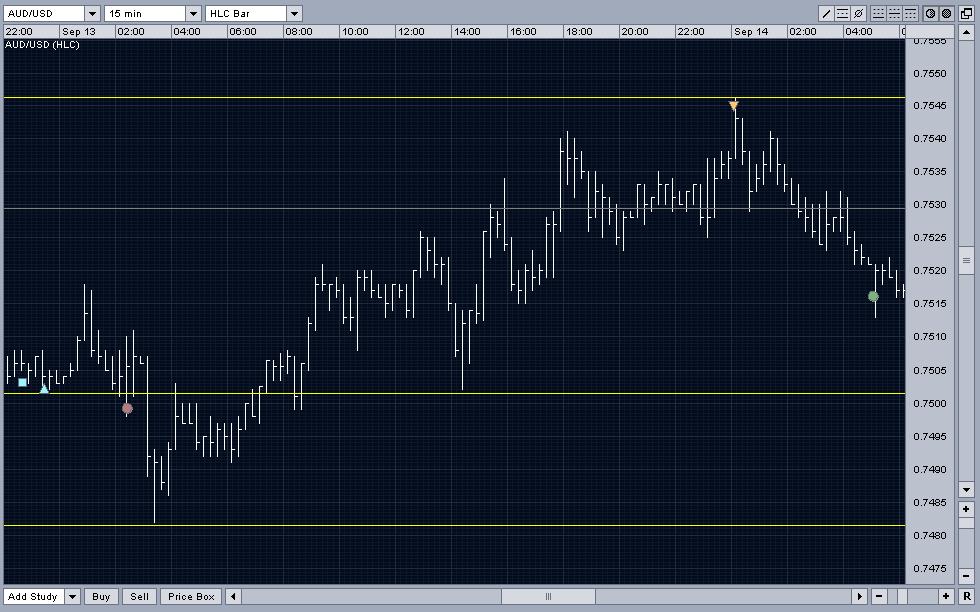Click the Price Box button

(191, 596)
